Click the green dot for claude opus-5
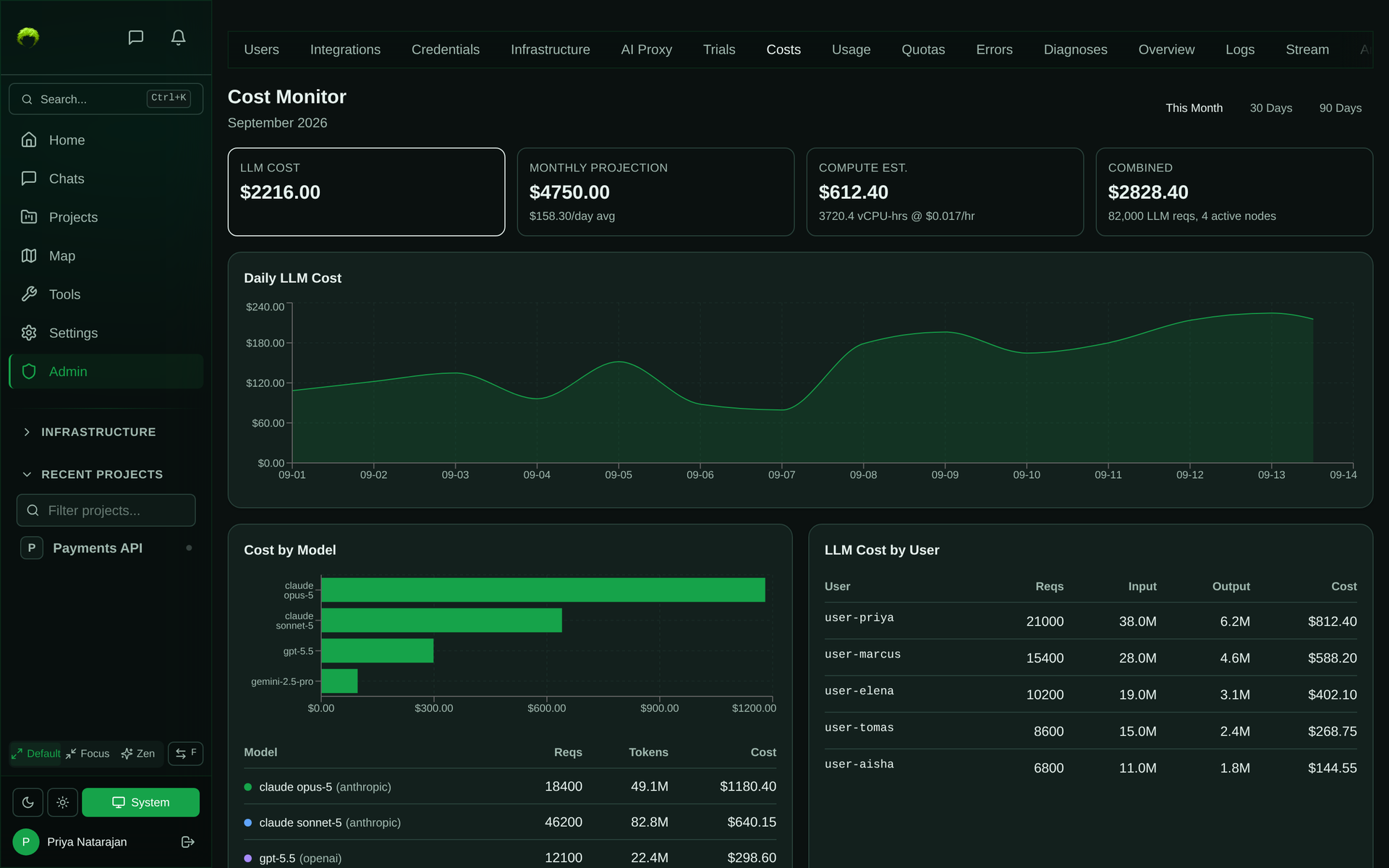Image resolution: width=1389 pixels, height=868 pixels. point(248,787)
